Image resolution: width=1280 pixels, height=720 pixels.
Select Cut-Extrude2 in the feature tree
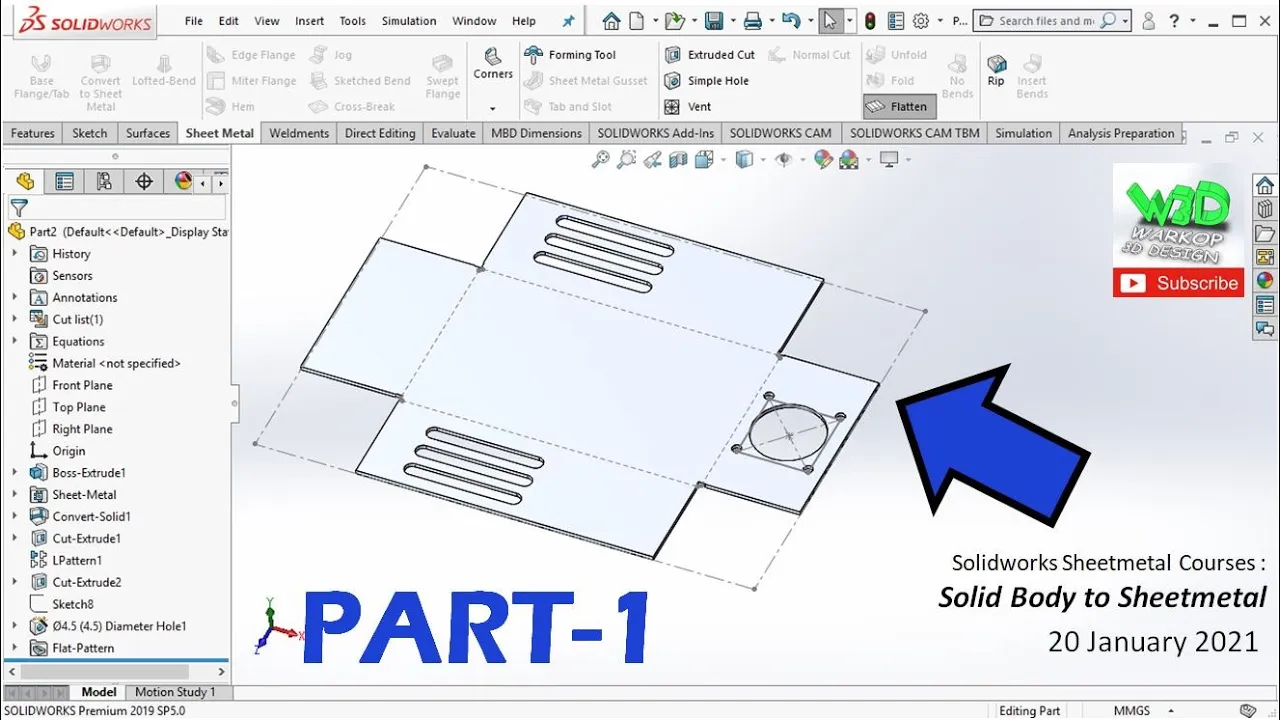[x=87, y=583]
